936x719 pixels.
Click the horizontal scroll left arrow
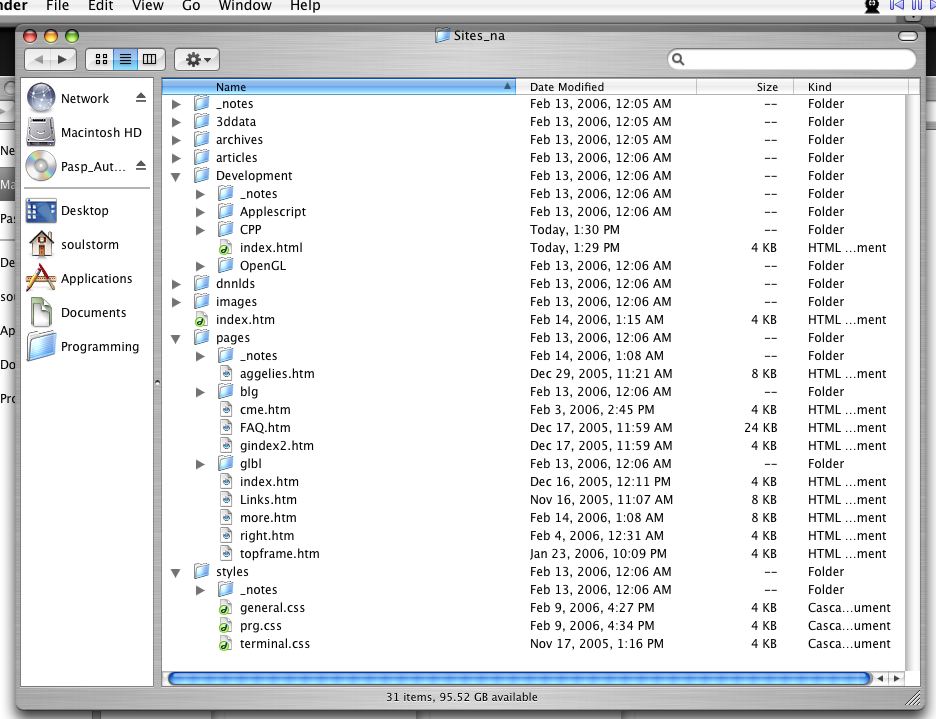pos(880,678)
